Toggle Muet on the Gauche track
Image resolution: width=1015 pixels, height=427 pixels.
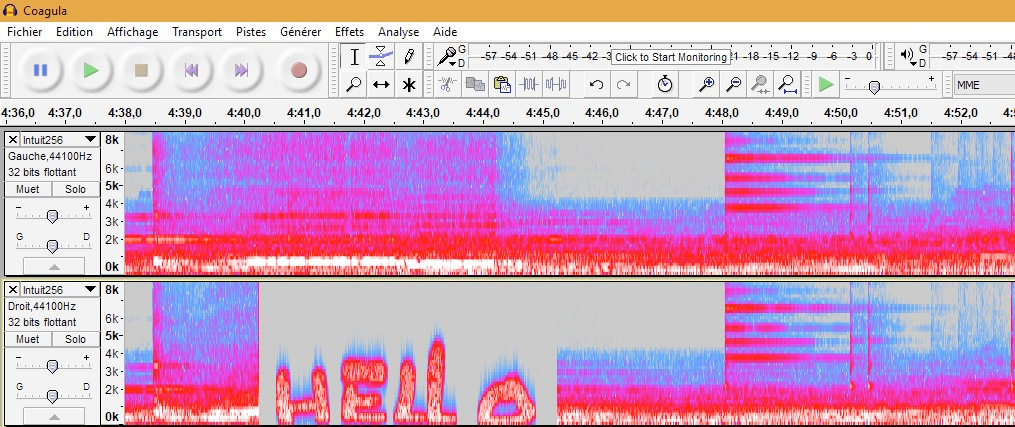(27, 189)
